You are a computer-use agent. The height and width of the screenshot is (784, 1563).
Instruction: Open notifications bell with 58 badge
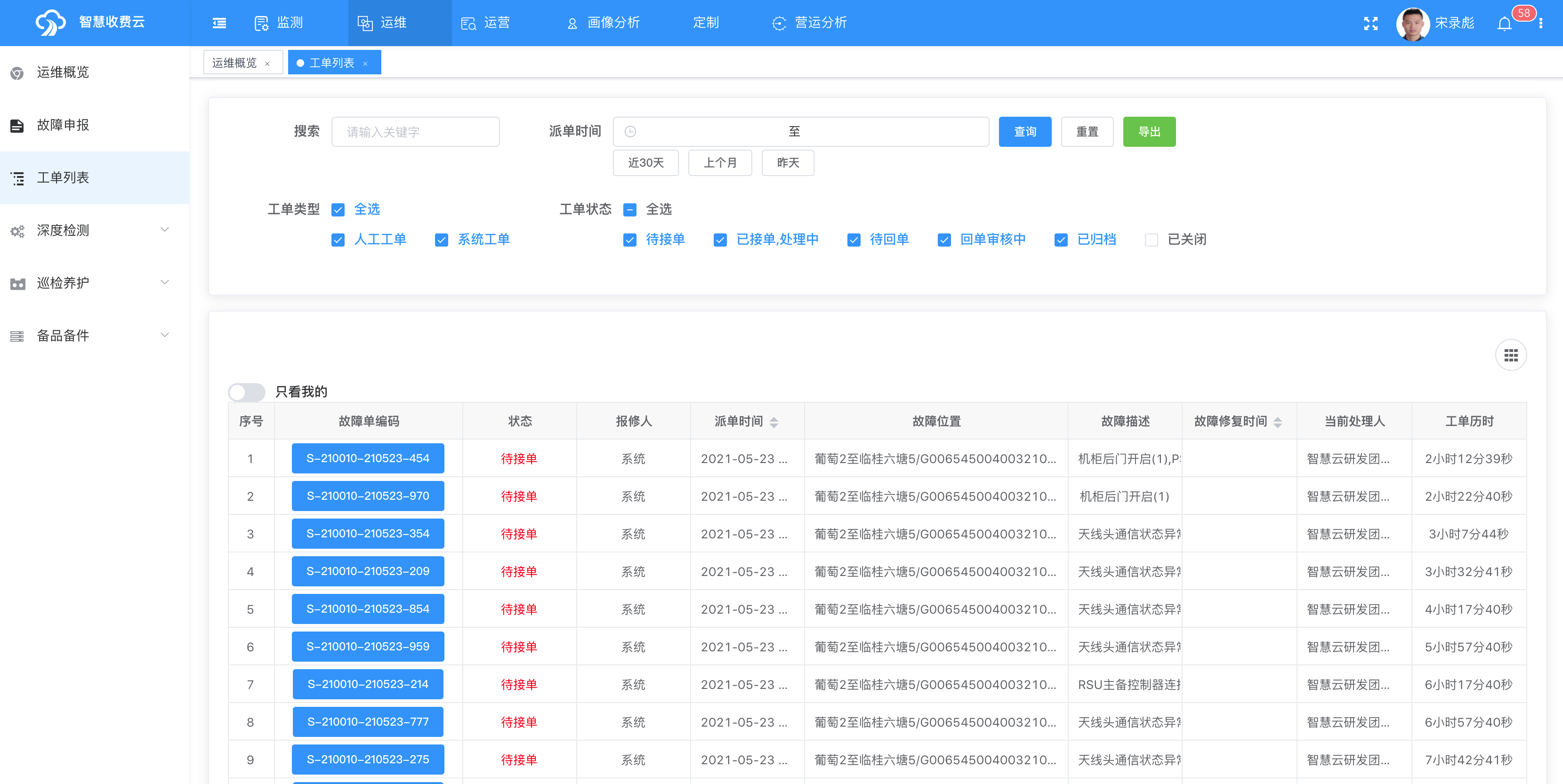click(x=1504, y=23)
